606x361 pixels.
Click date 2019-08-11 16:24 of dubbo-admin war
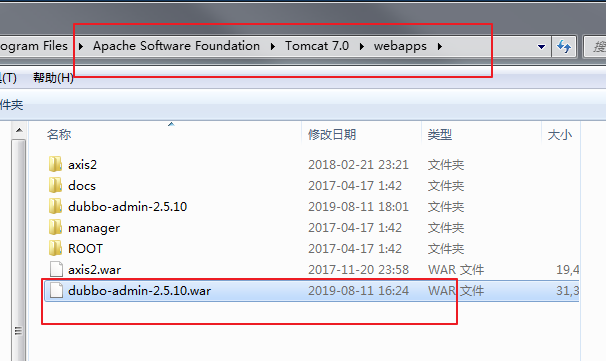pos(358,291)
